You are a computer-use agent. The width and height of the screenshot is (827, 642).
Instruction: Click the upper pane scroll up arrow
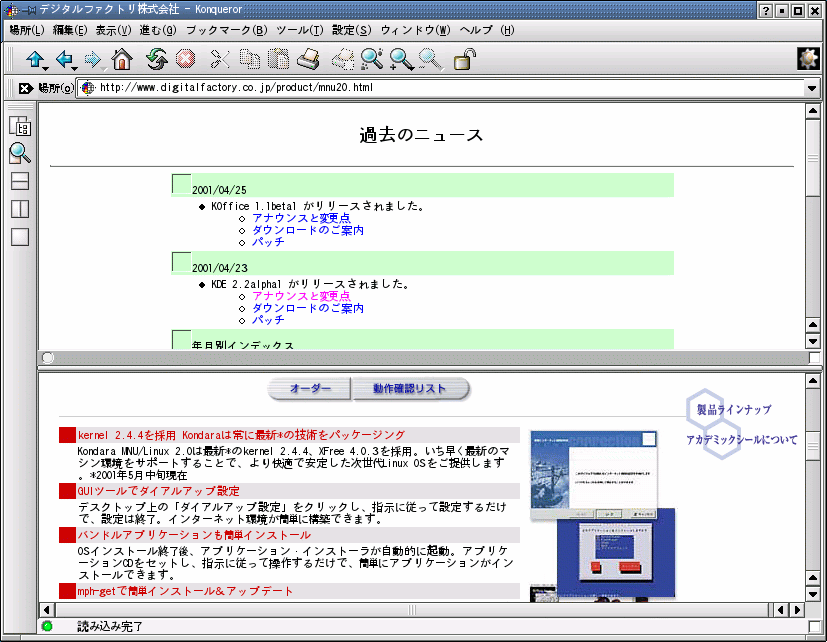[813, 111]
